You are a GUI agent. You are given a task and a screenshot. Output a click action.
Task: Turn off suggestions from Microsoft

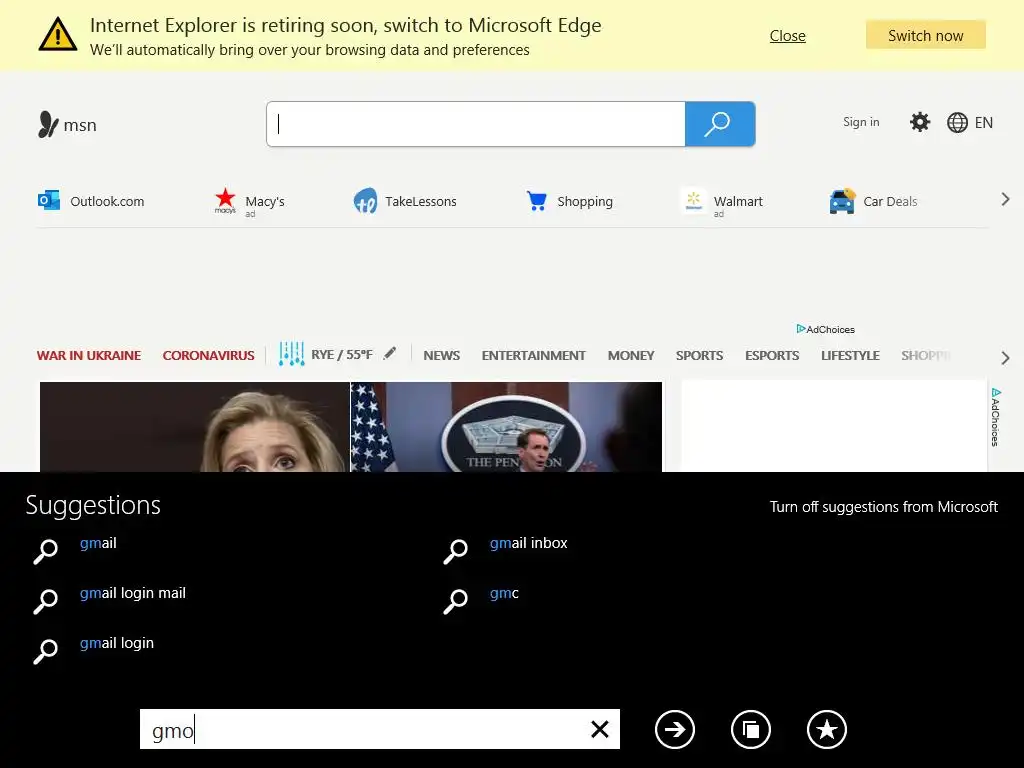pyautogui.click(x=884, y=507)
